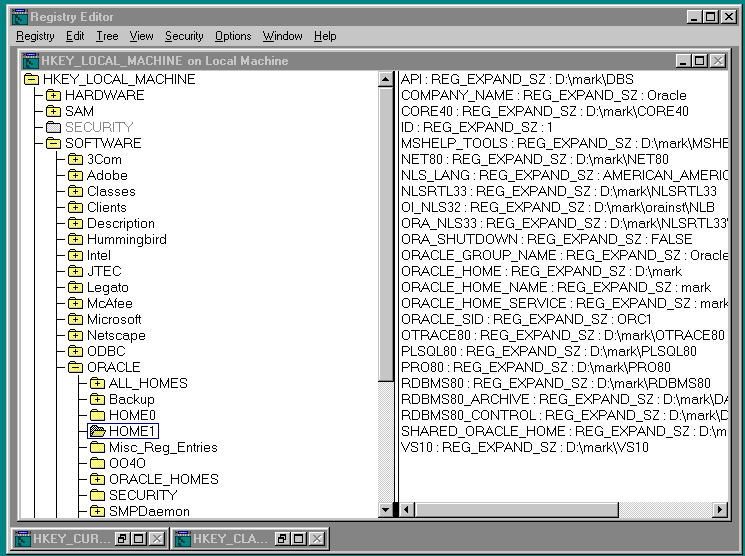Click the tree pane vertical scrollbar thumb
This screenshot has height=556, width=745.
pos(386,234)
